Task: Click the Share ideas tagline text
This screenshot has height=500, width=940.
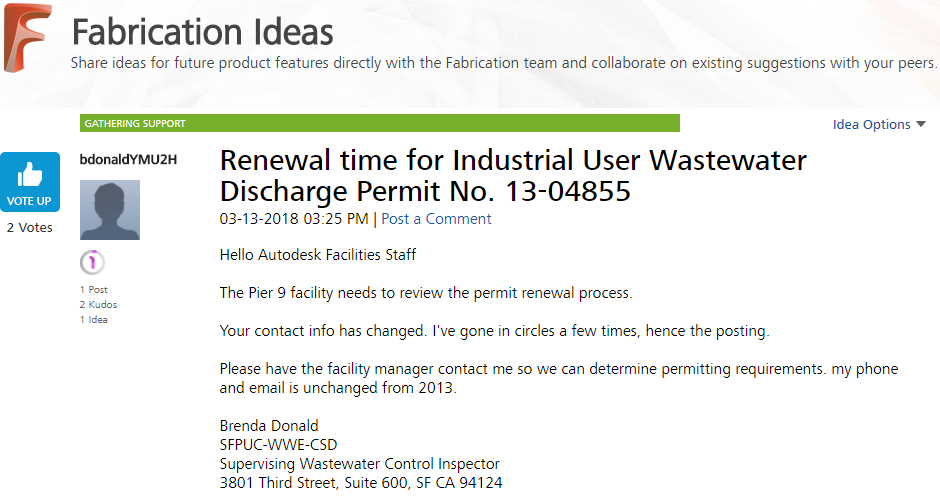Action: tap(504, 63)
